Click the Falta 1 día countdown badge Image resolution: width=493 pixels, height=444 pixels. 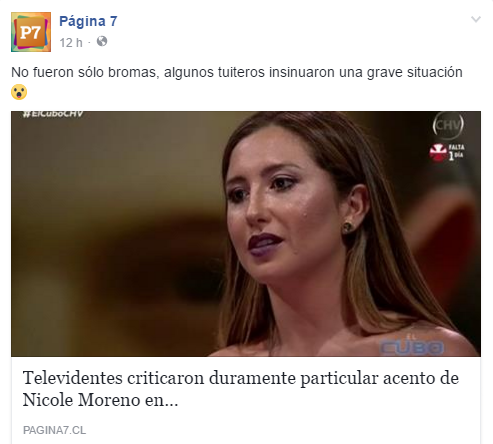pos(447,152)
